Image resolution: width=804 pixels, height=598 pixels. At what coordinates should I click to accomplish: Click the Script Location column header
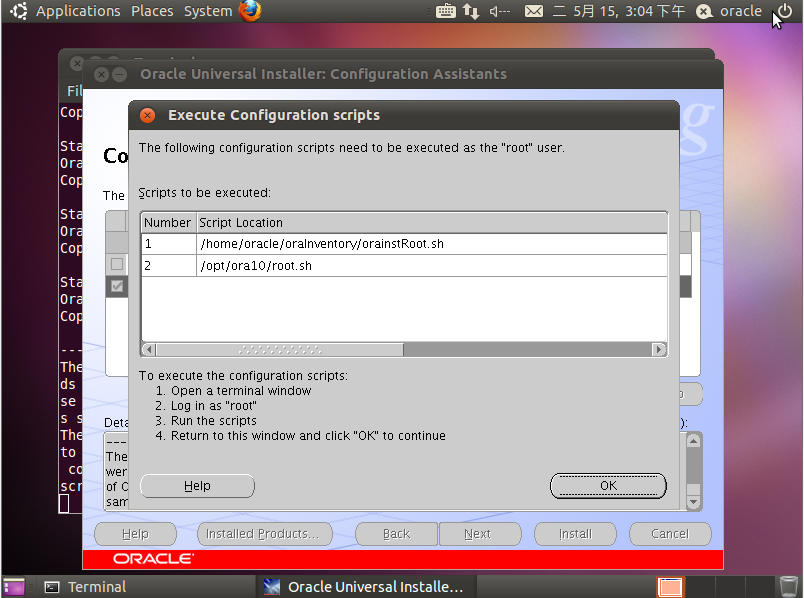432,223
